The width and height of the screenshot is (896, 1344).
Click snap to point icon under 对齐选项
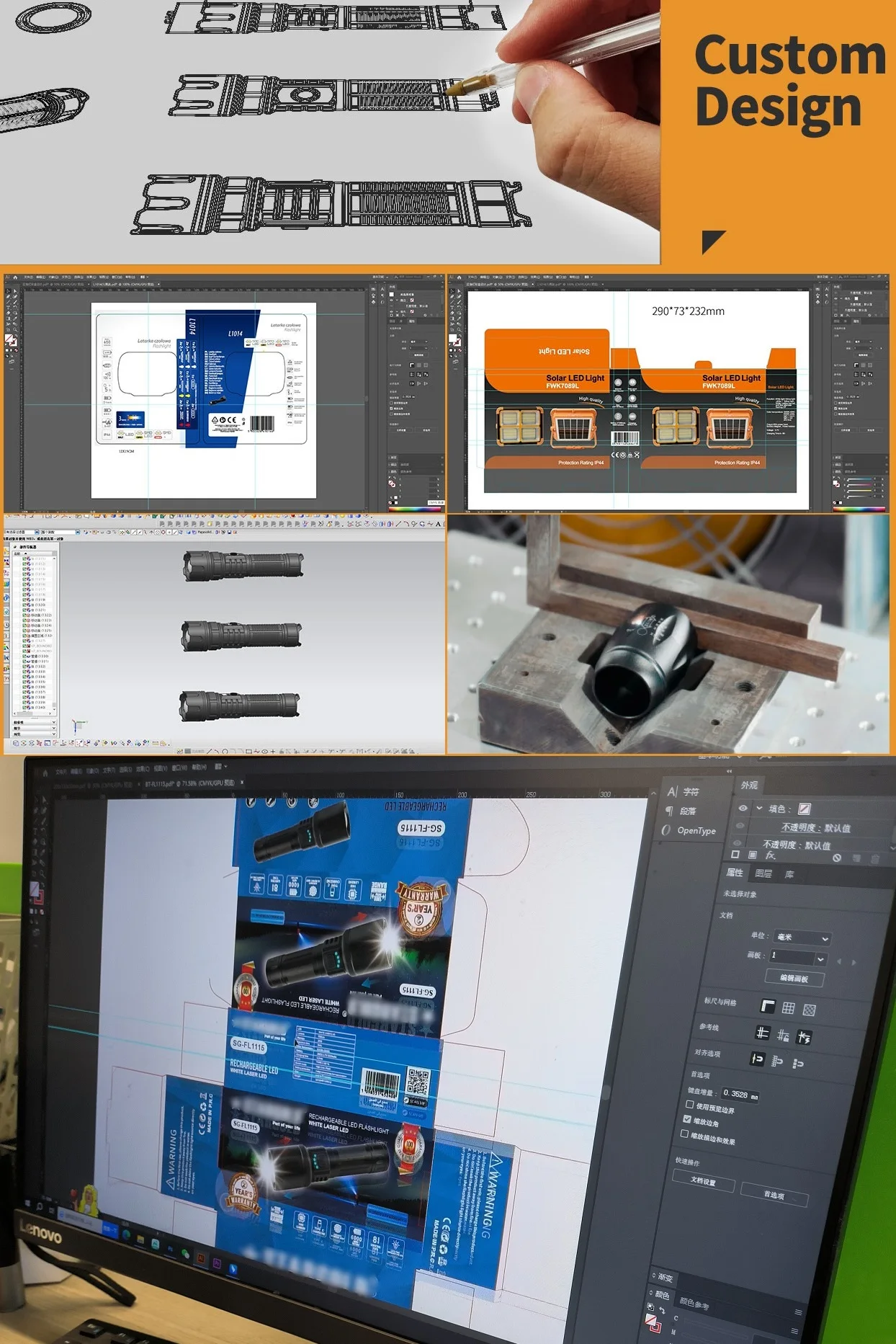coord(757,1059)
